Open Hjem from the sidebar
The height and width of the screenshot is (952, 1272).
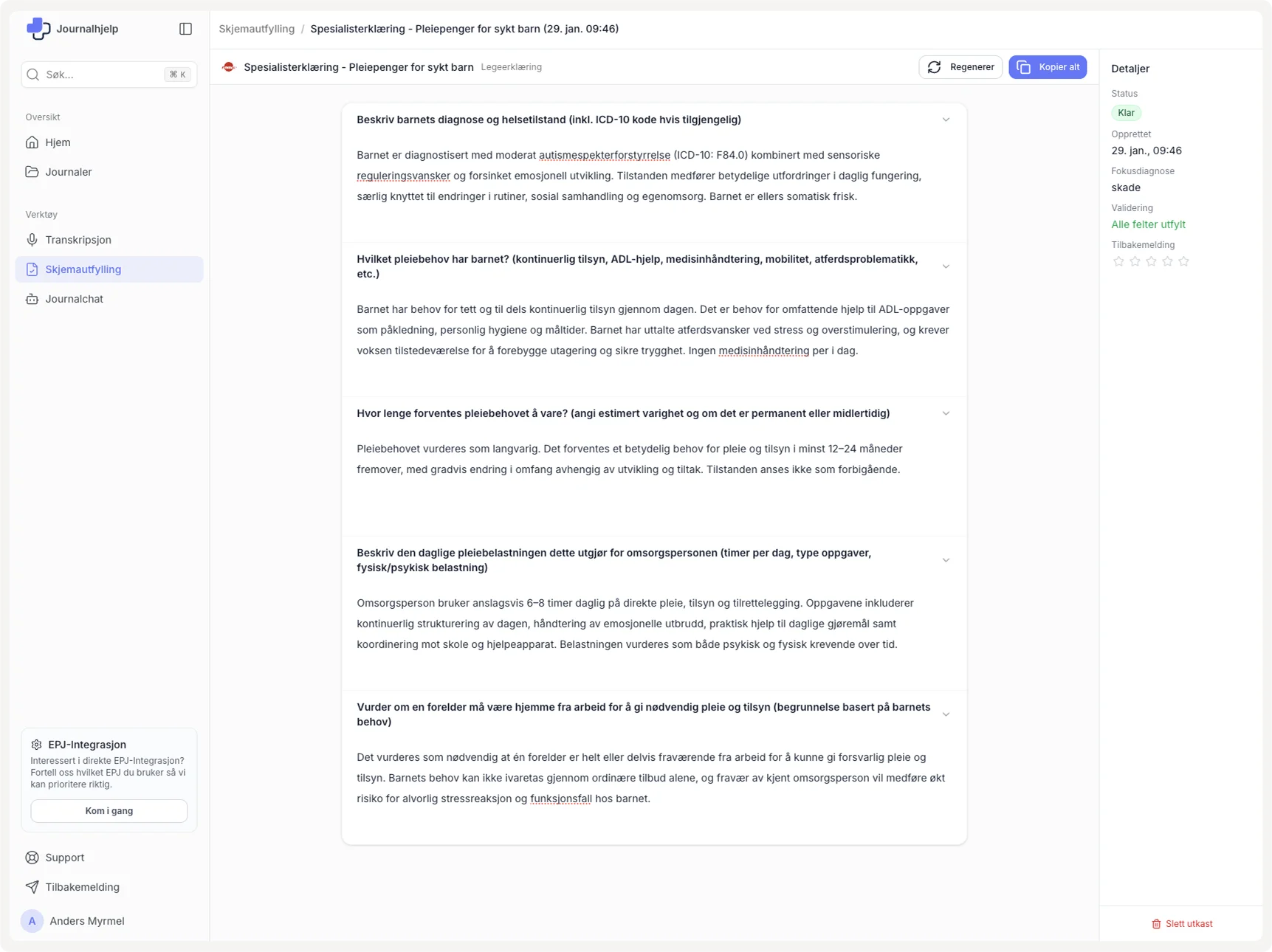pos(58,142)
